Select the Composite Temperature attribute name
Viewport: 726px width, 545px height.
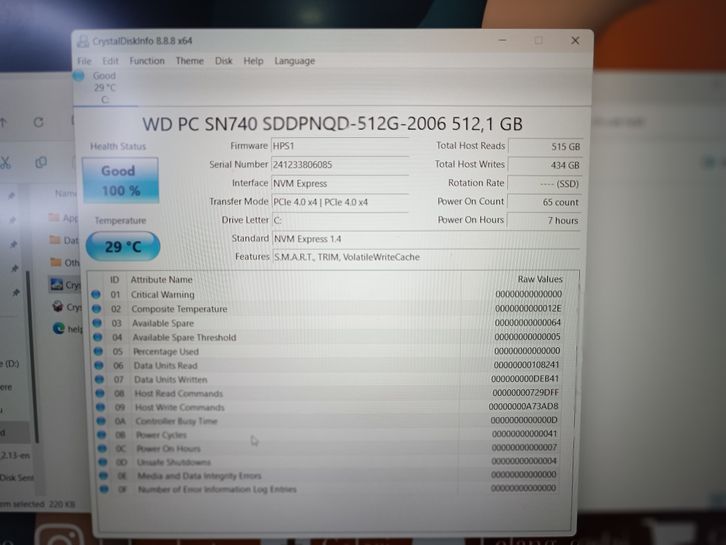179,309
